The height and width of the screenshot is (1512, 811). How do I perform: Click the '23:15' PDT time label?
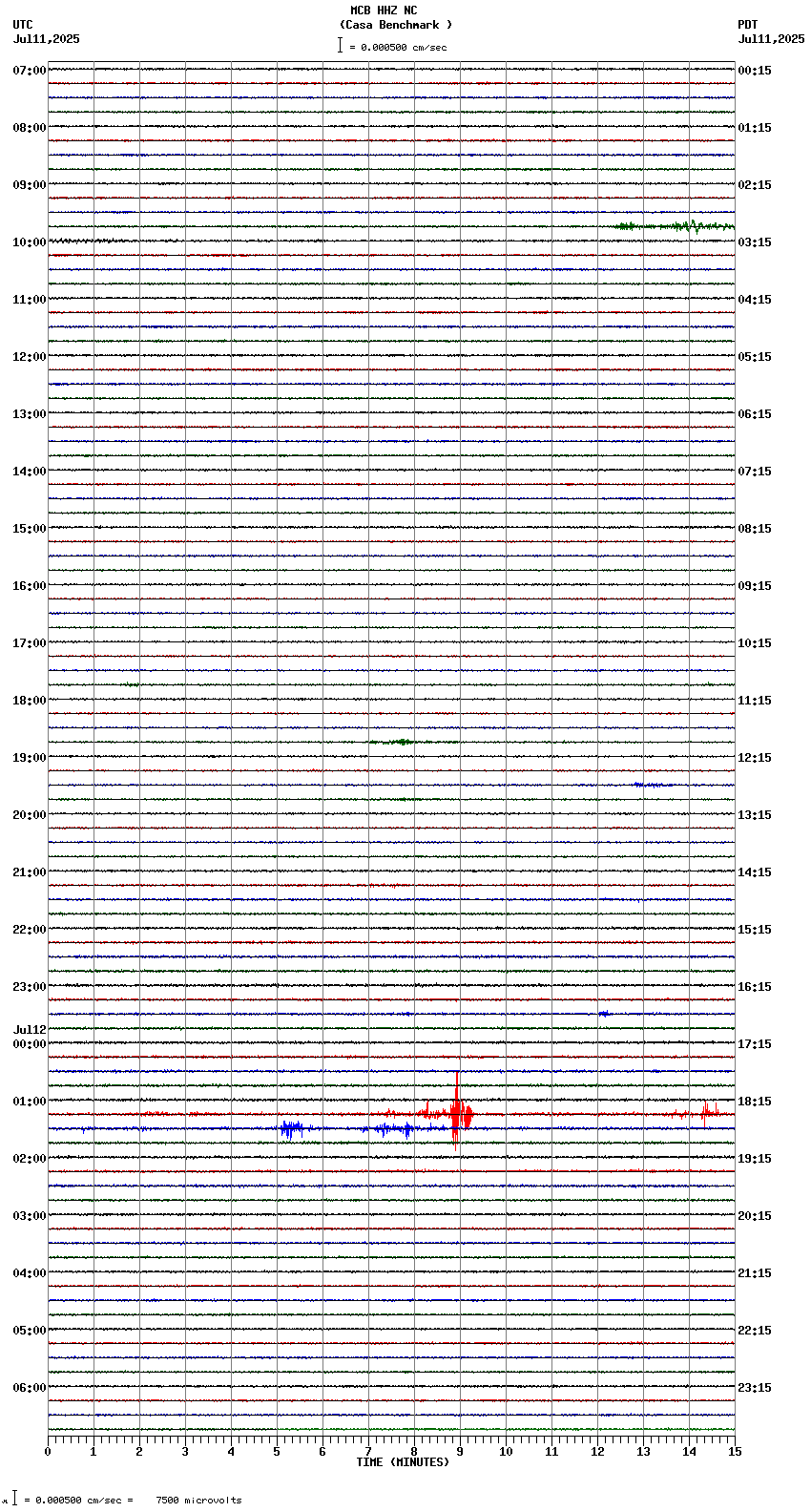point(755,1388)
